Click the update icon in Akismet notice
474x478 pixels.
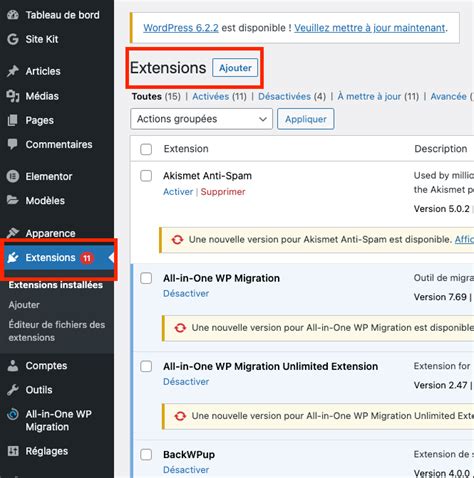(177, 240)
